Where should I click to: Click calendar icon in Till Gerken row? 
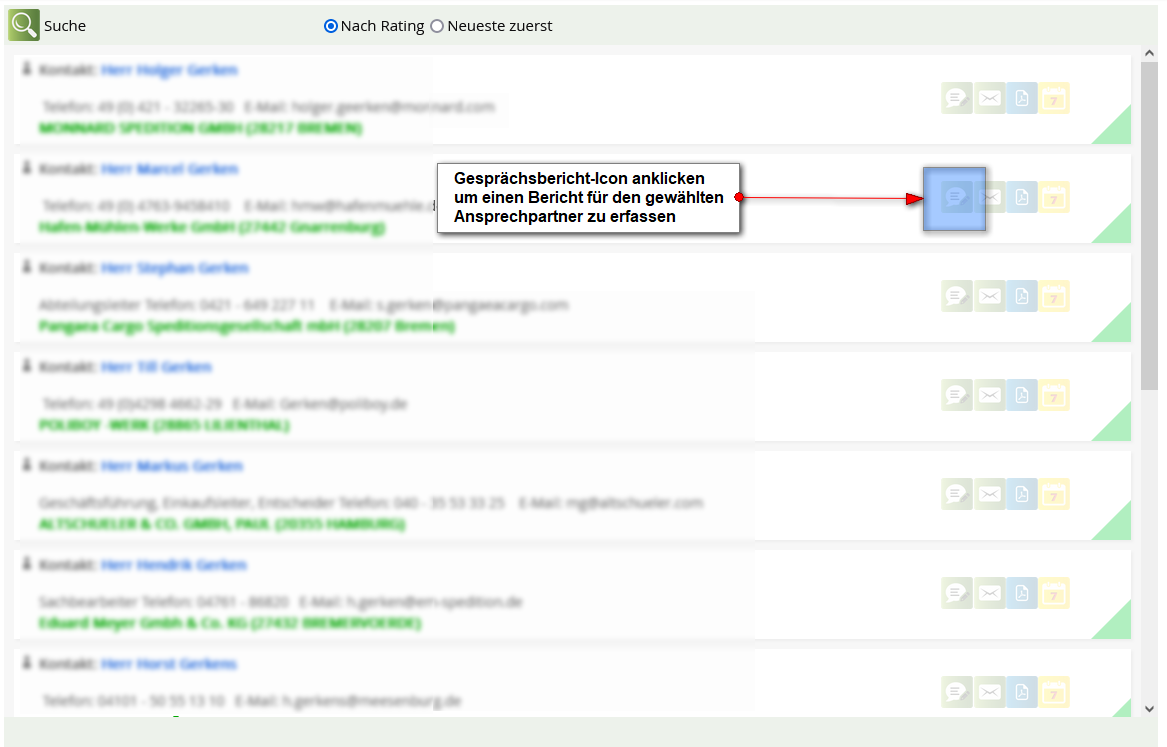tap(1054, 395)
